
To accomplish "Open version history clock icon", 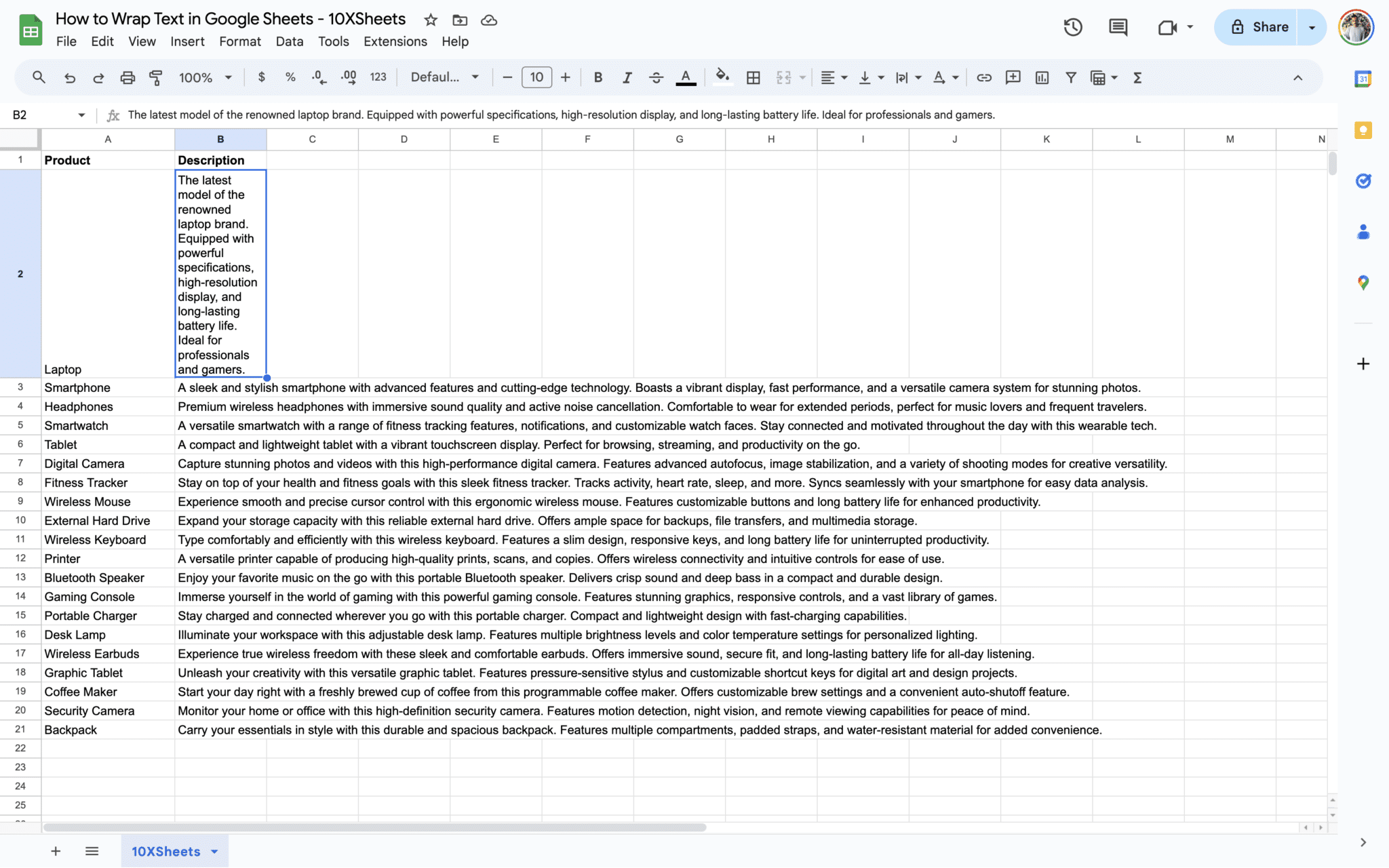I will pyautogui.click(x=1072, y=27).
